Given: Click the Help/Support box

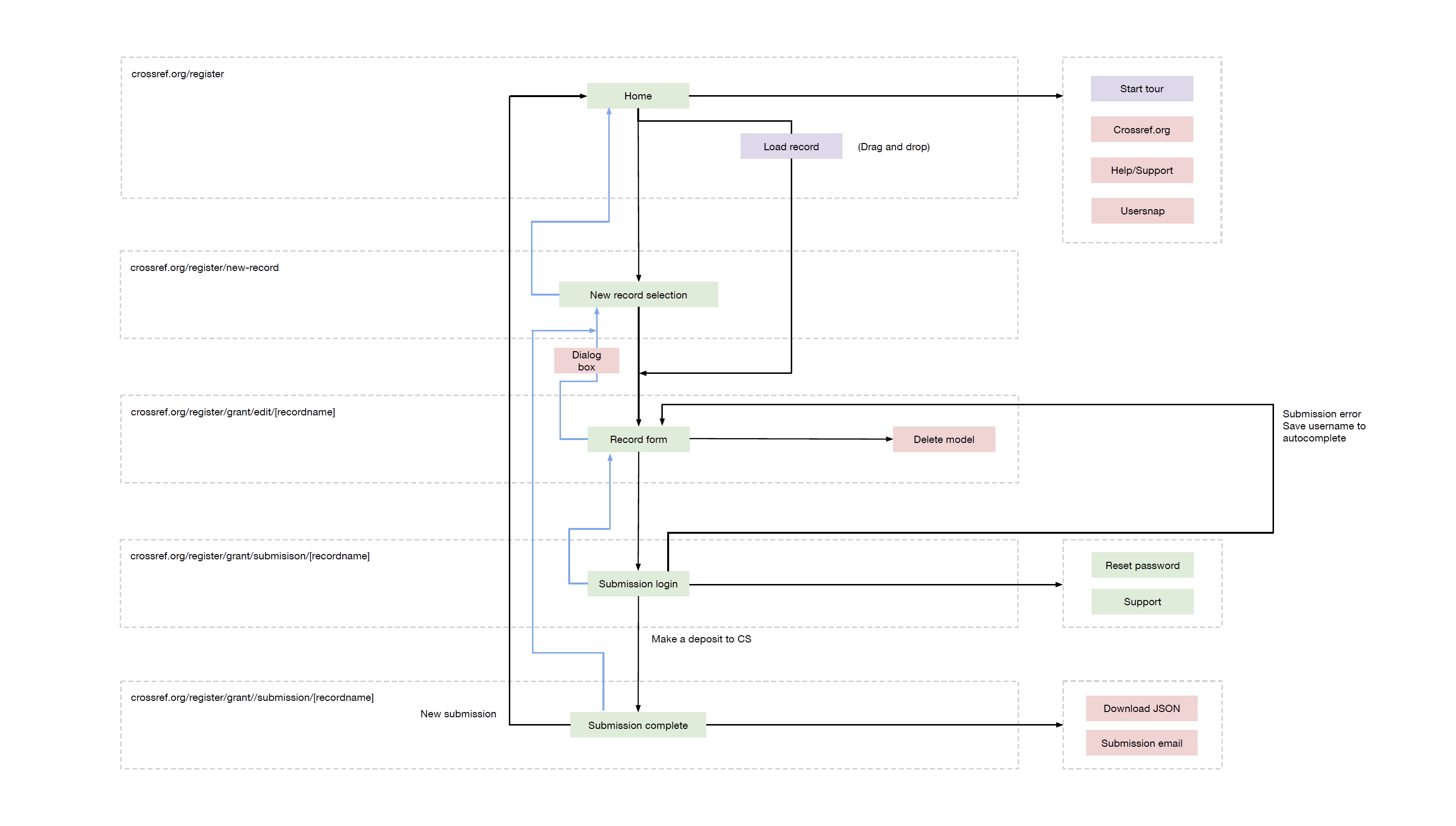Looking at the screenshot, I should (x=1141, y=170).
